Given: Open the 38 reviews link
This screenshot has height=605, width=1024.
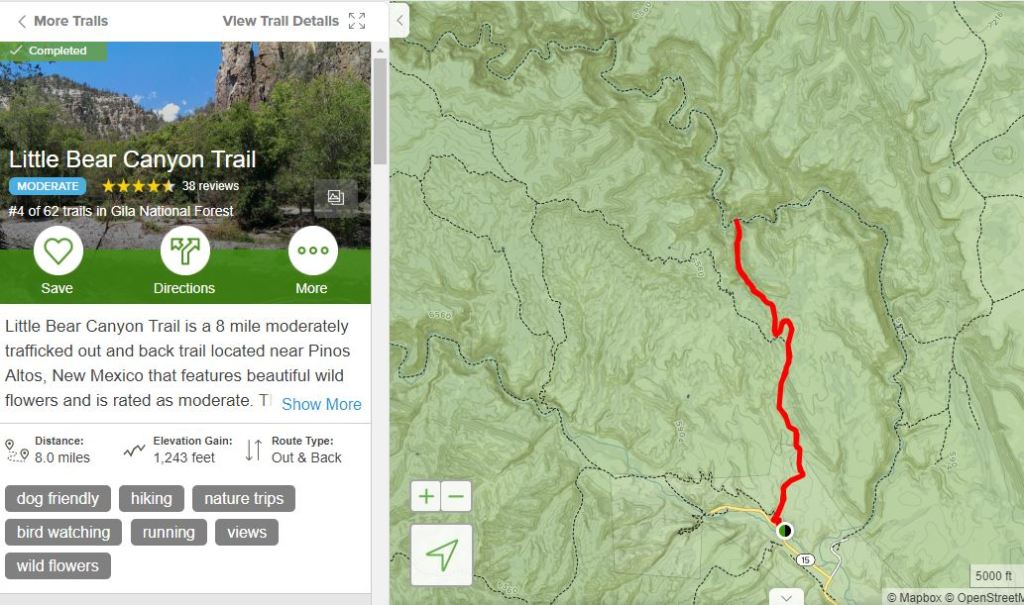Looking at the screenshot, I should 210,186.
